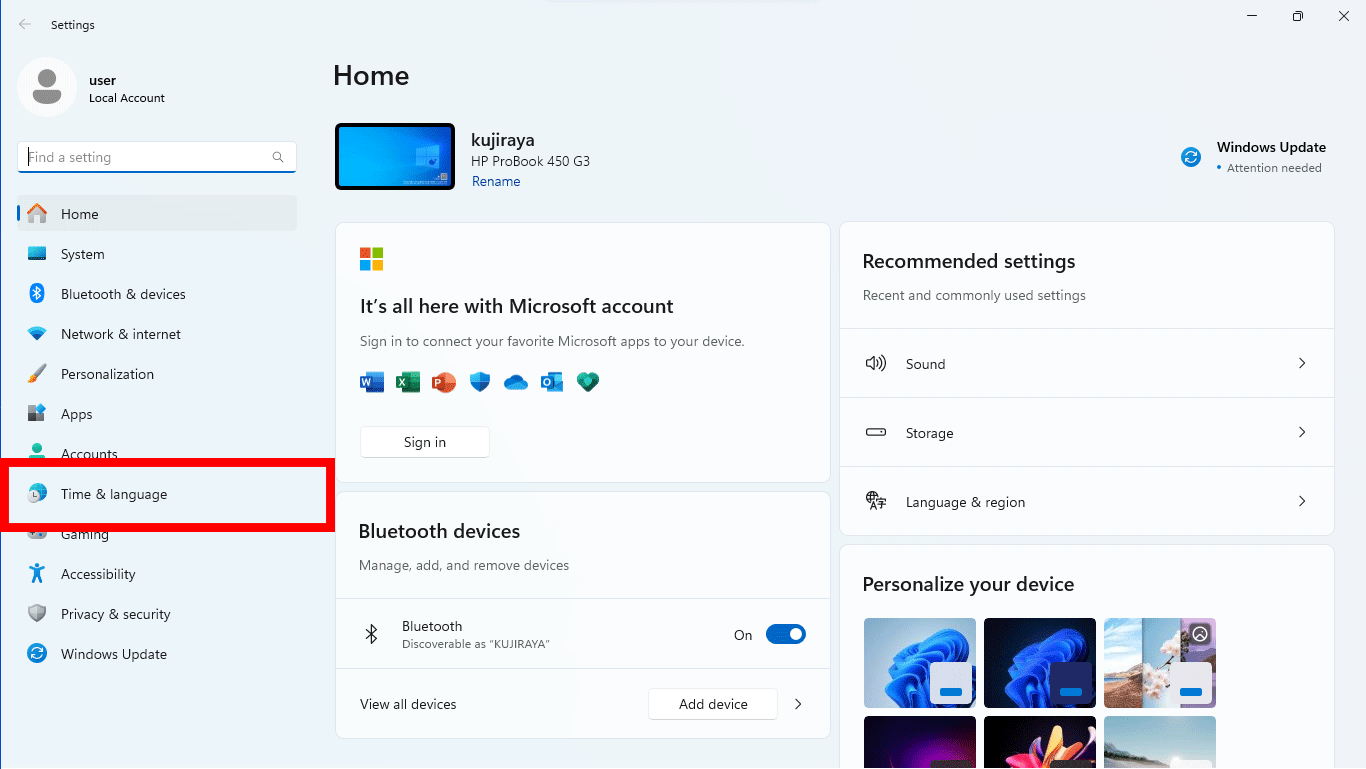Click the user profile avatar picture
Viewport: 1366px width, 769px height.
(46, 87)
